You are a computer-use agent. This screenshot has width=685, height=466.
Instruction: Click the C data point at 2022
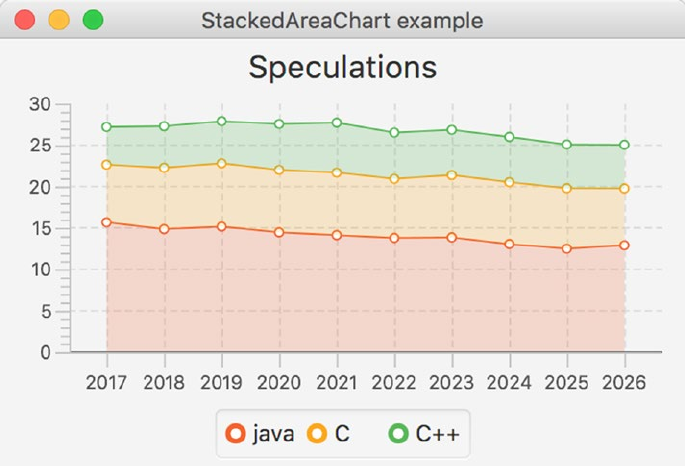[x=394, y=179]
